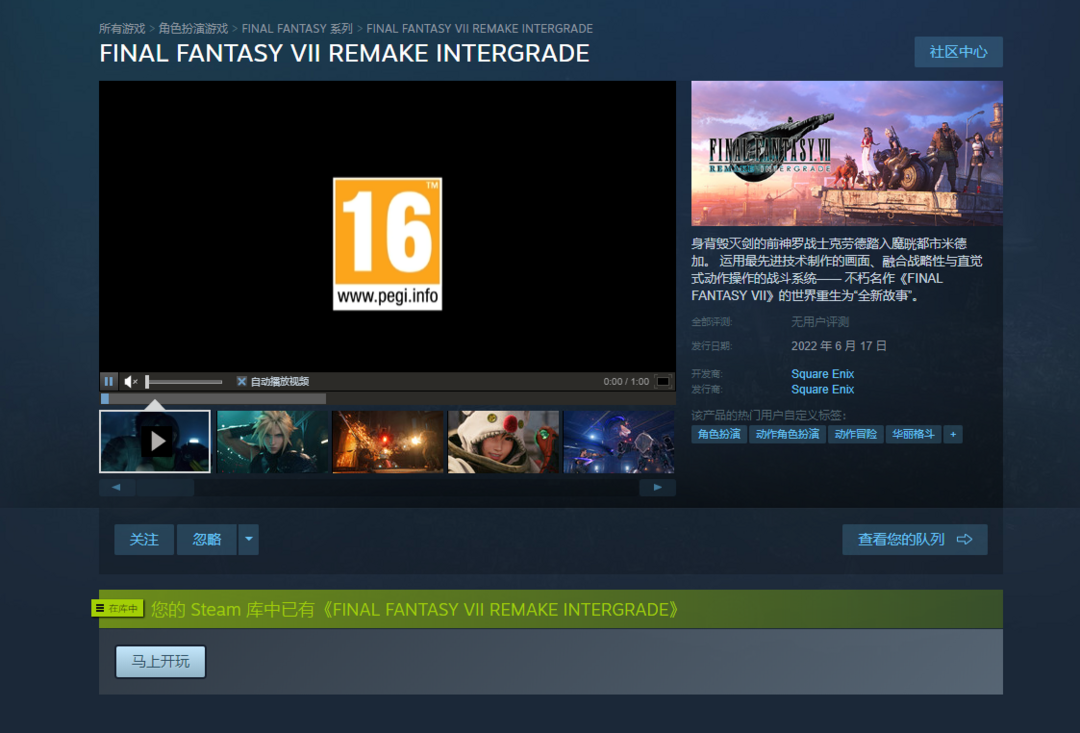Viewport: 1080px width, 733px height.
Task: Open 查看您的队列 queue button
Action: pos(915,539)
